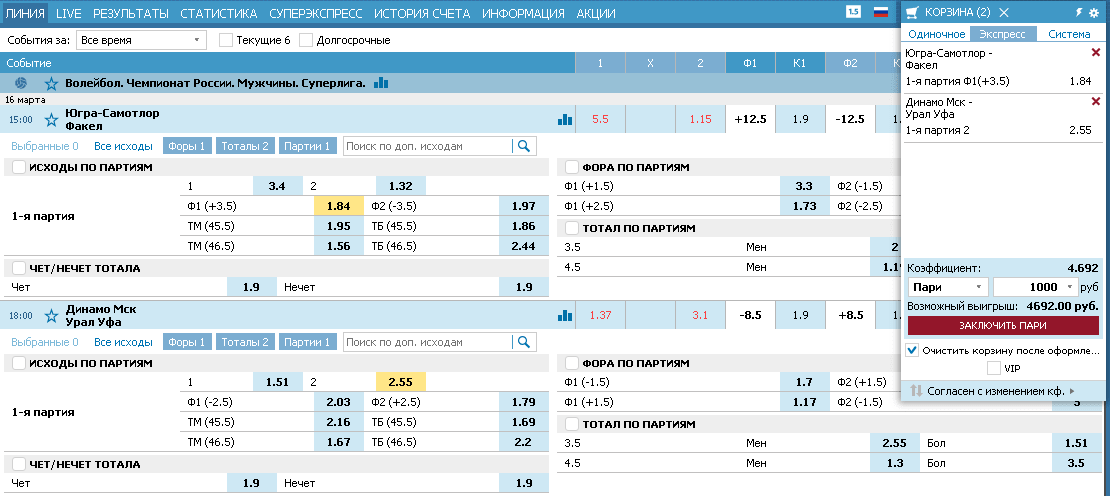Open statistics chart for Динамо Мск match
Screen dimensions: 1110x496
(564, 316)
